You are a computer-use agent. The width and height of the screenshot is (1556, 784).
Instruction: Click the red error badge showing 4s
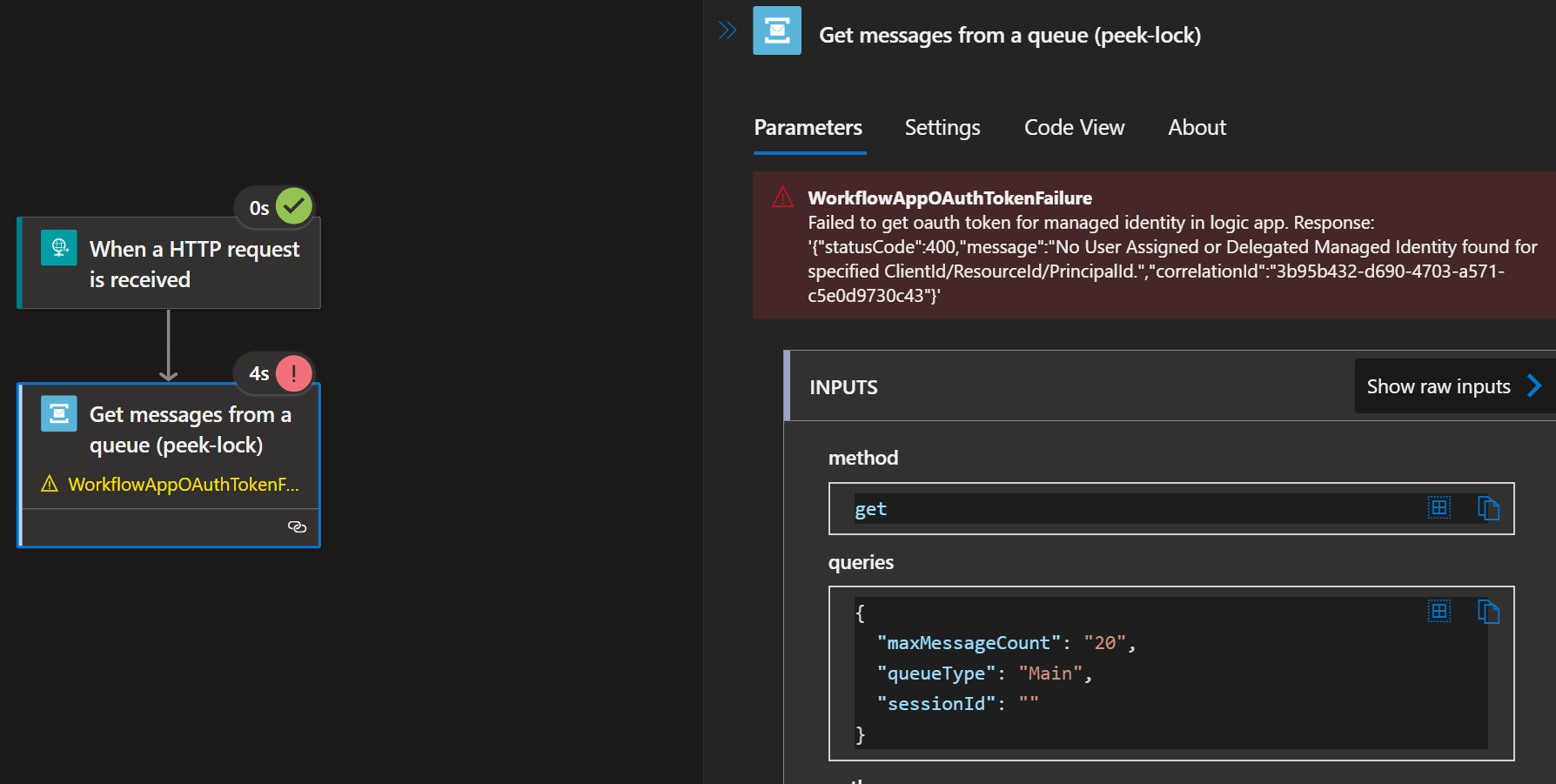pyautogui.click(x=294, y=373)
